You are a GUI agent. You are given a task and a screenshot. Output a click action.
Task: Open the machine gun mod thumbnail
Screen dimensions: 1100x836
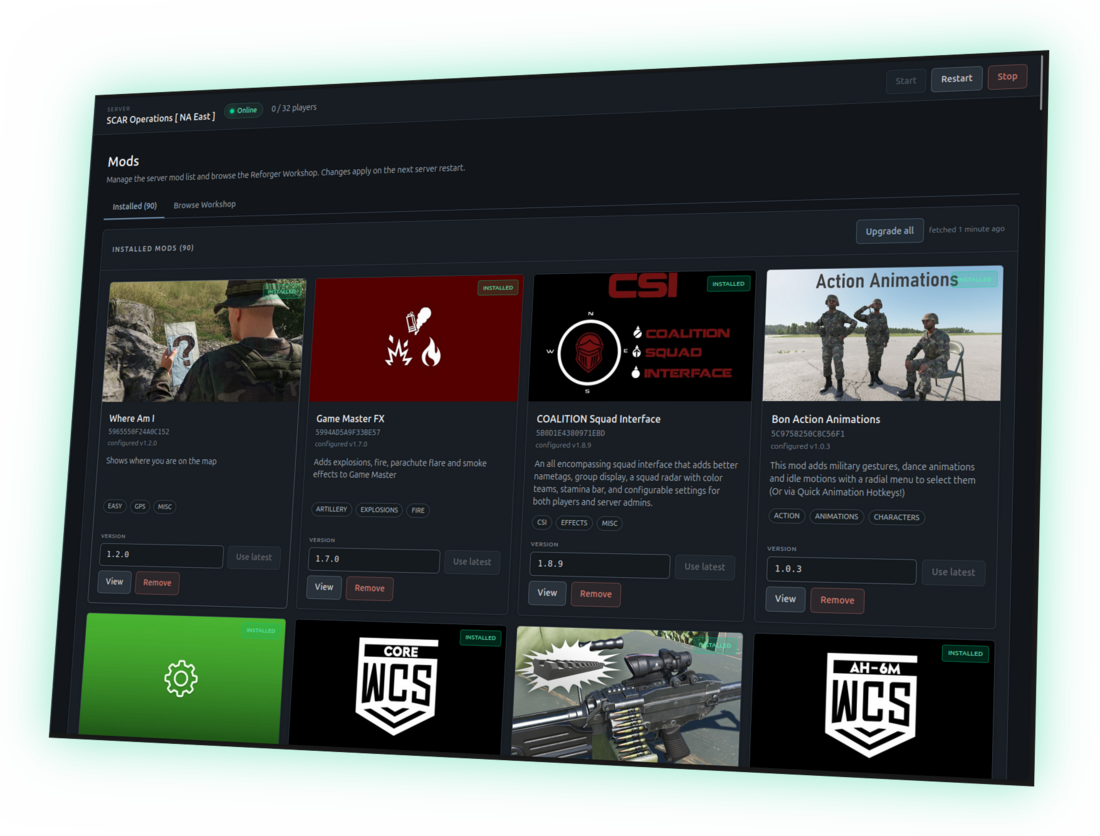626,696
